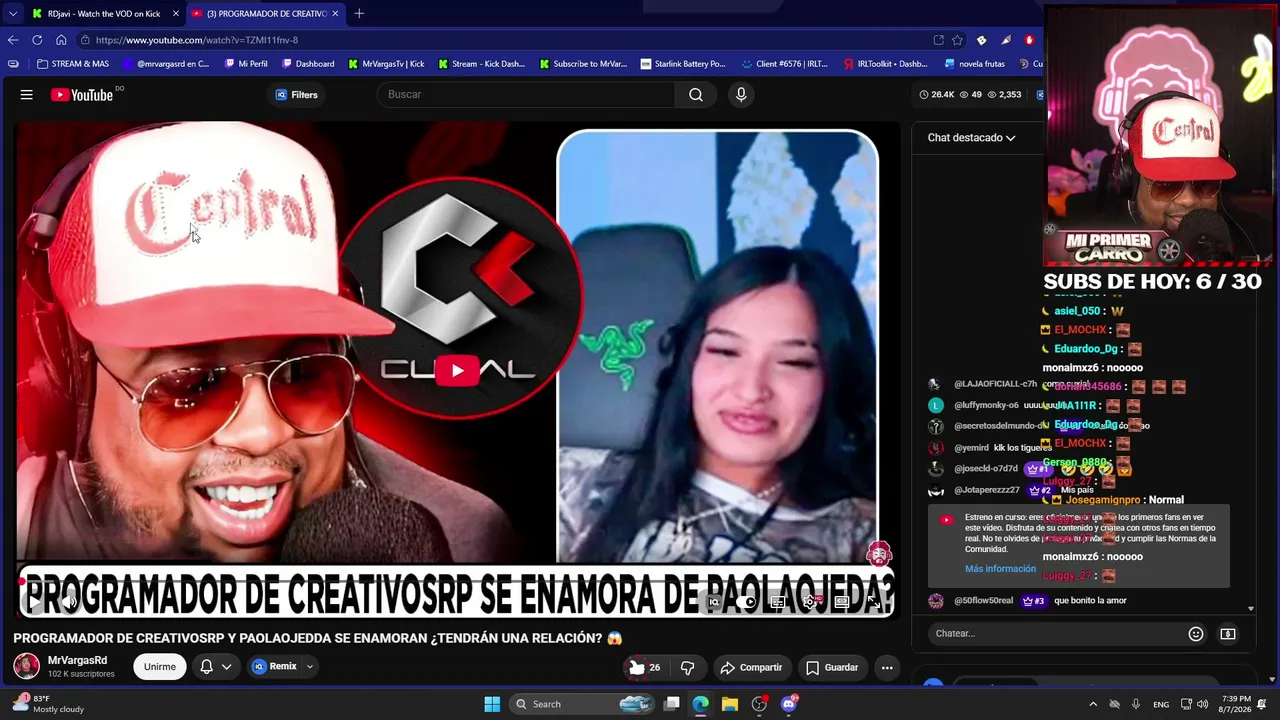Click the search magnifier button

pyautogui.click(x=696, y=95)
